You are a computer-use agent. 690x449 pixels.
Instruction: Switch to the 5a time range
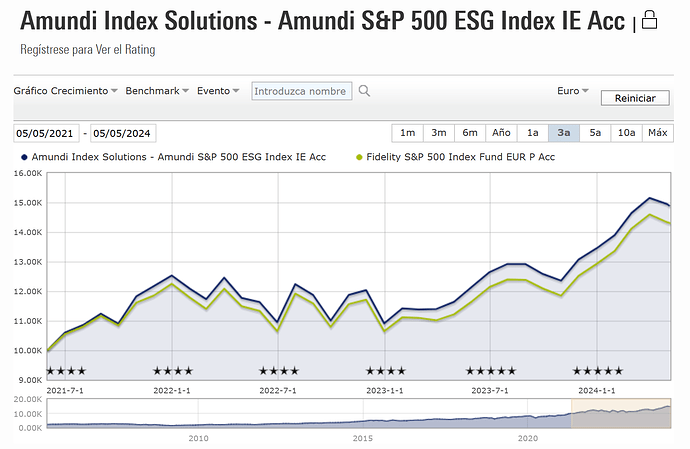click(x=595, y=133)
